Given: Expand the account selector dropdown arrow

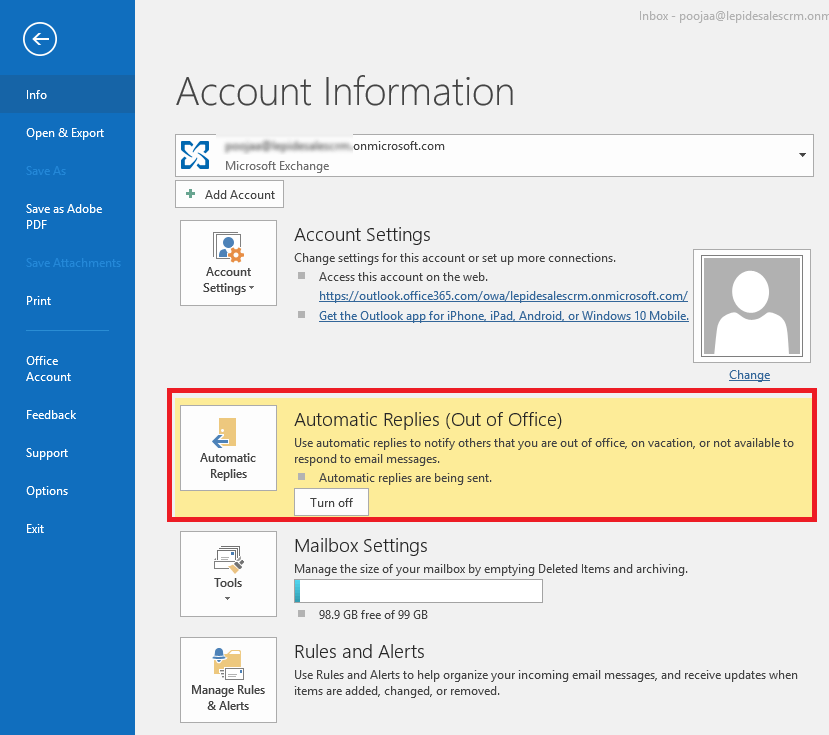Looking at the screenshot, I should pos(802,155).
